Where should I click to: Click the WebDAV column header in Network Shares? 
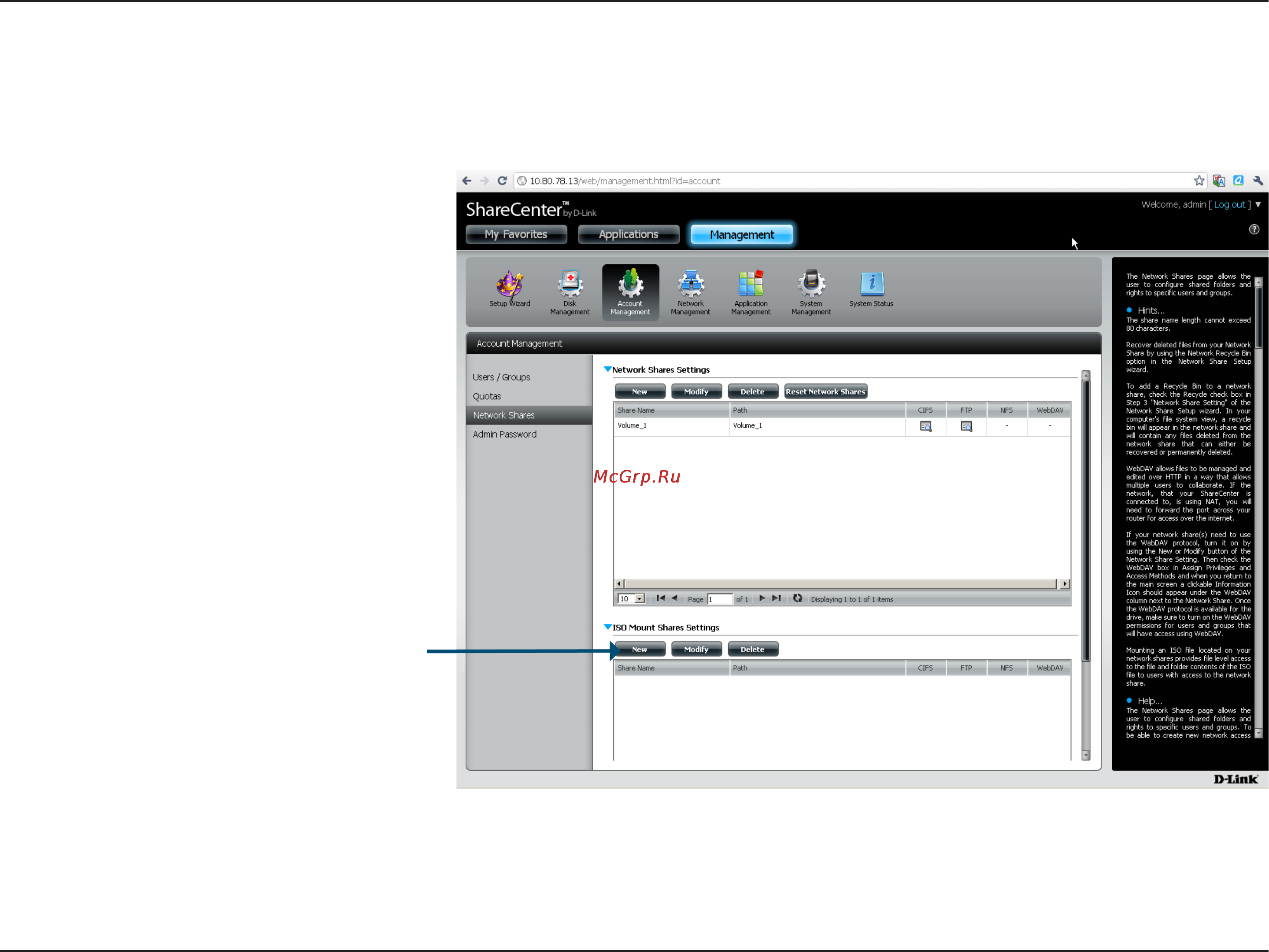coord(1049,410)
